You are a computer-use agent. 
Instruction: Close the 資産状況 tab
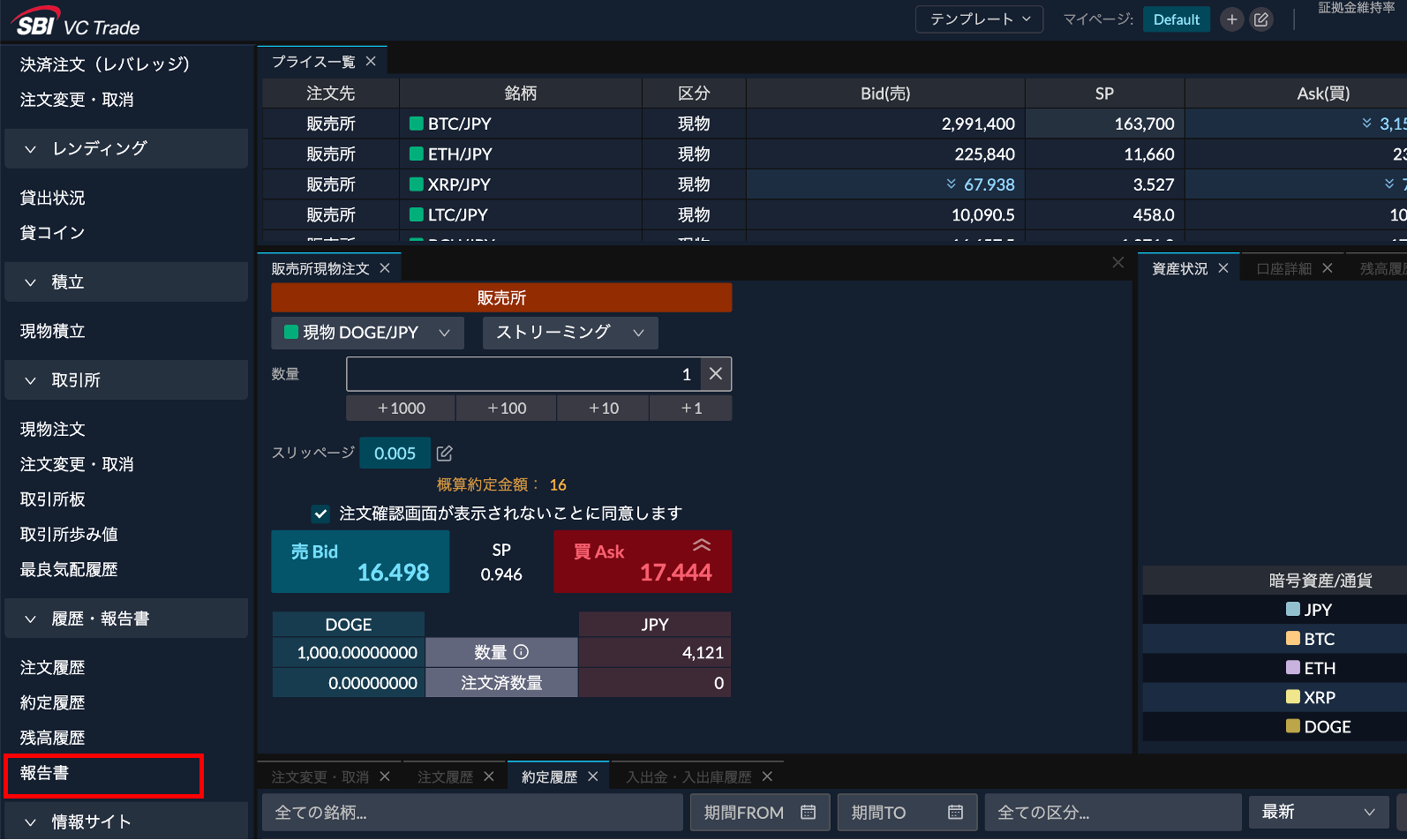(1223, 268)
